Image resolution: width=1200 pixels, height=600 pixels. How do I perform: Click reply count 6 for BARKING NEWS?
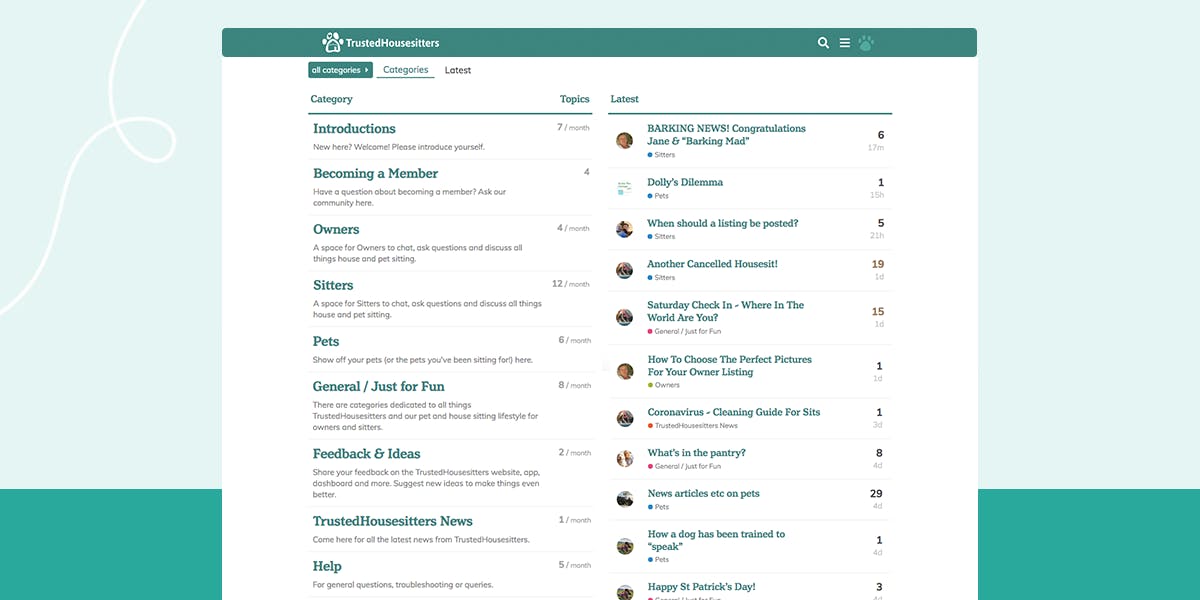coord(881,135)
